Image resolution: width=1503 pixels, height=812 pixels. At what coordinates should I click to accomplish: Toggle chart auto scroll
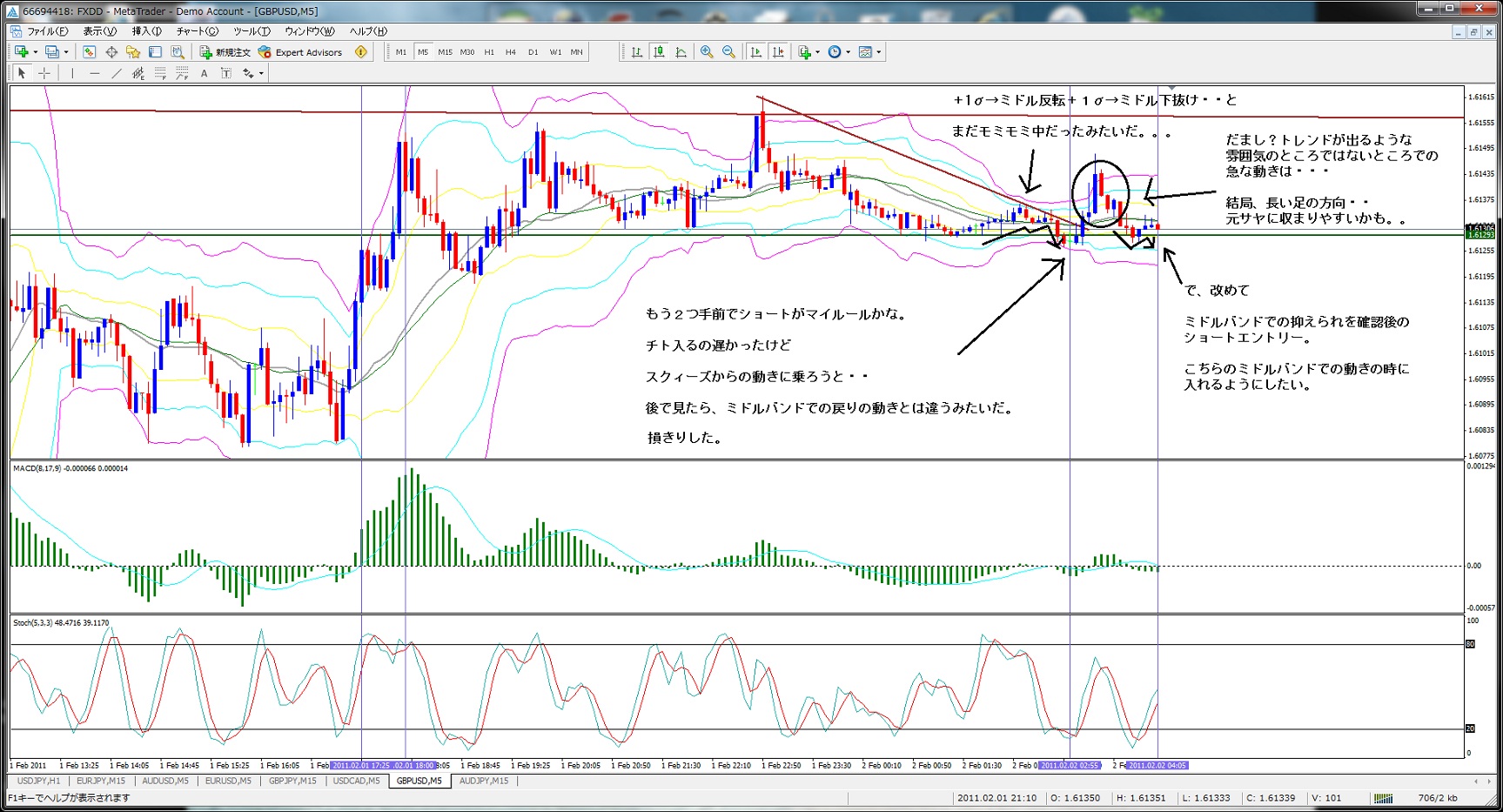[x=756, y=52]
